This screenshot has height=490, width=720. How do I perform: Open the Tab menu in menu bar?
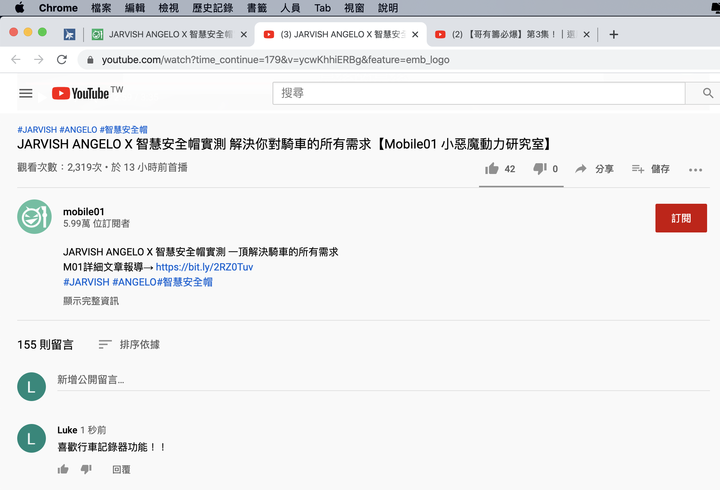(322, 8)
